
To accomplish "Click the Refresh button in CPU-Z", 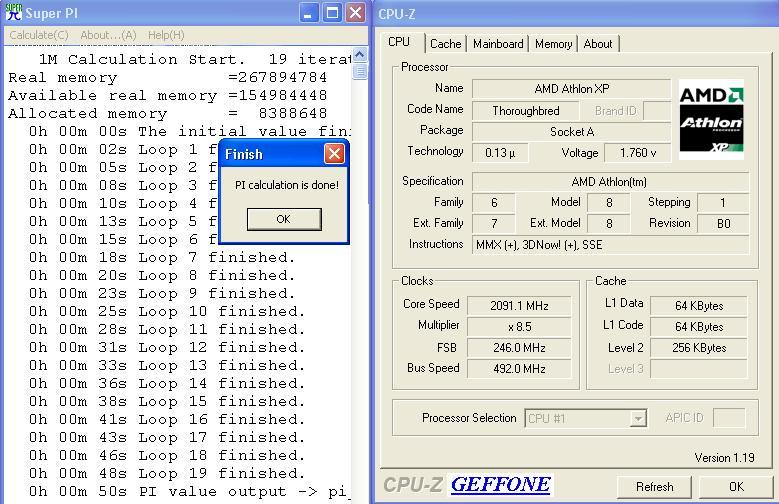I will point(654,487).
